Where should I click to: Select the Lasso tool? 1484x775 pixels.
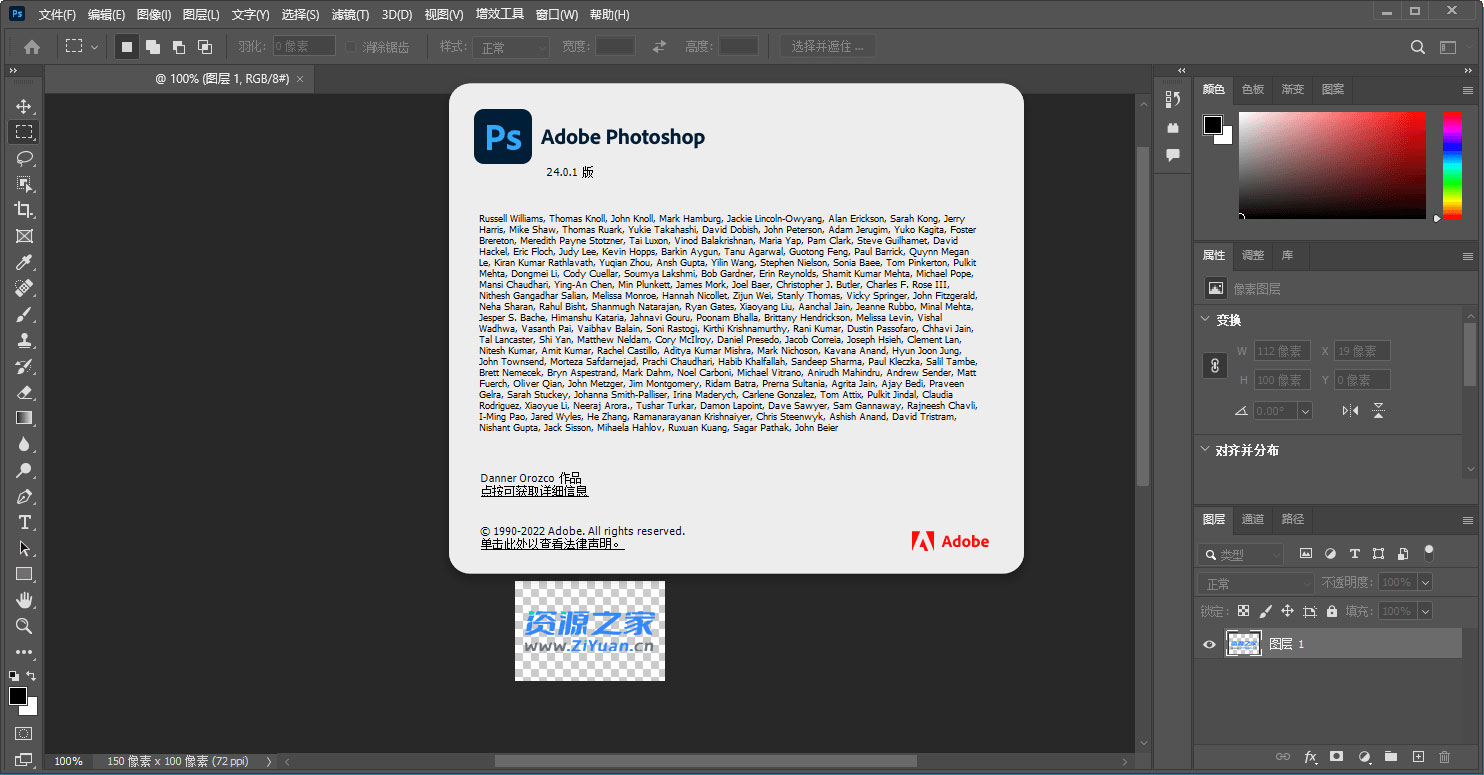pos(24,158)
